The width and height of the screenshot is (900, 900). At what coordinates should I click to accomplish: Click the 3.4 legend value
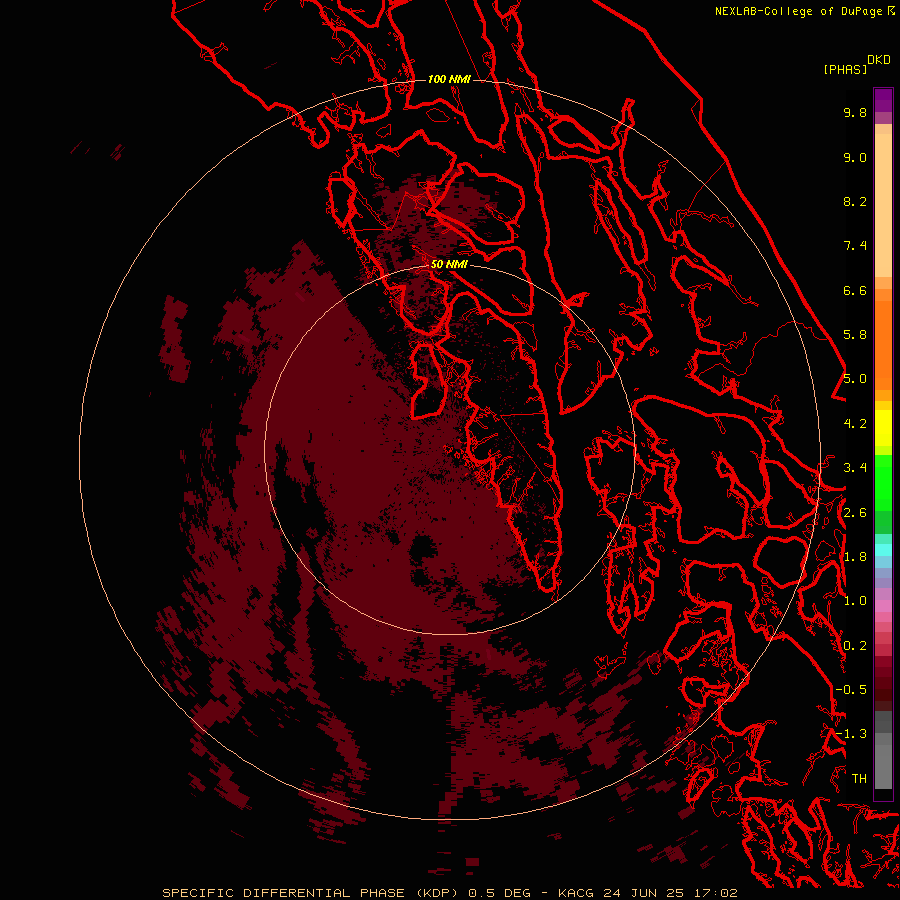coord(855,468)
